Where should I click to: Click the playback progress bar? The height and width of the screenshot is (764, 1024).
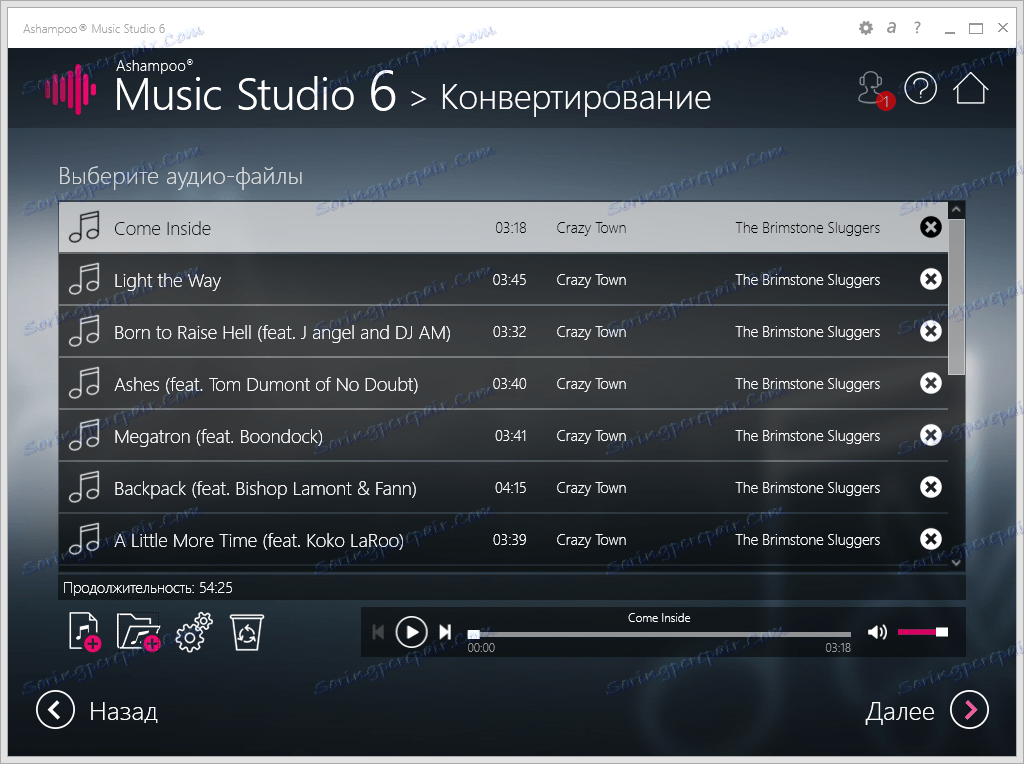click(660, 634)
